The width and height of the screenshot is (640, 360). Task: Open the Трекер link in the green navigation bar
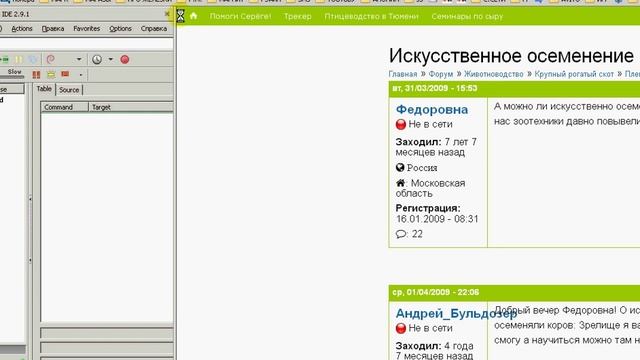298,16
